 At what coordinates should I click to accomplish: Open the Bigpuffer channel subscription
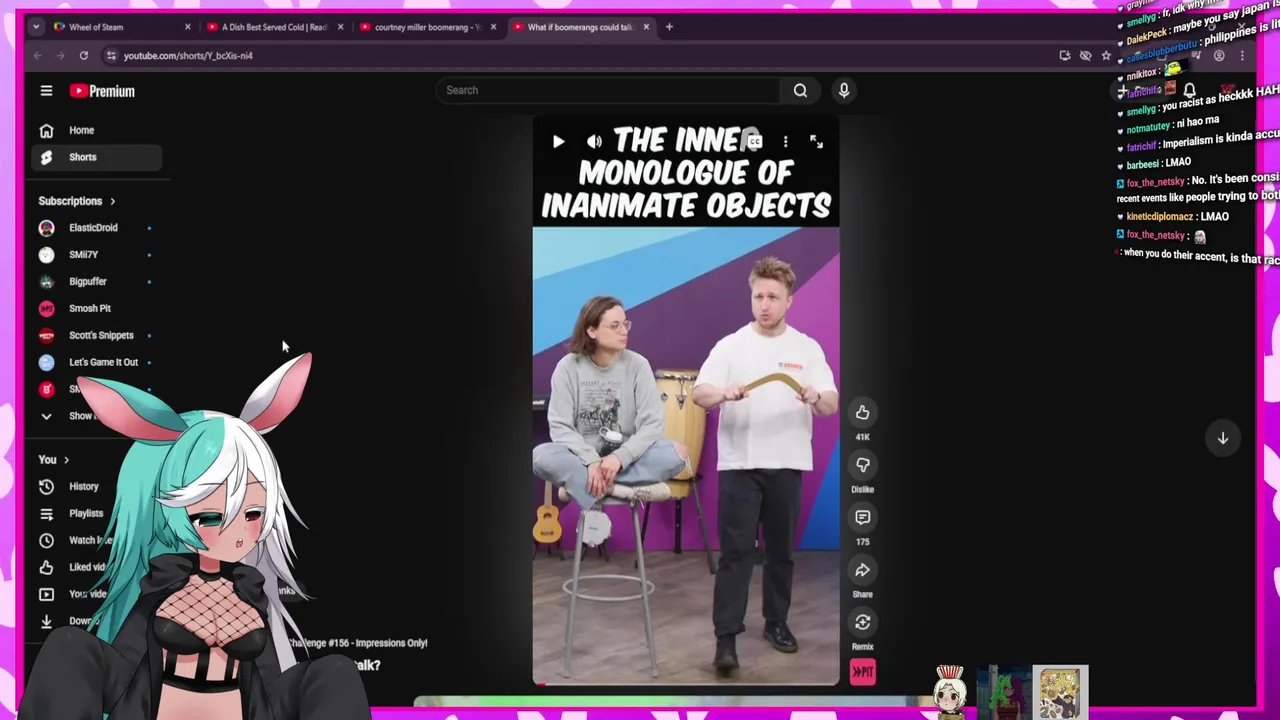(x=97, y=282)
